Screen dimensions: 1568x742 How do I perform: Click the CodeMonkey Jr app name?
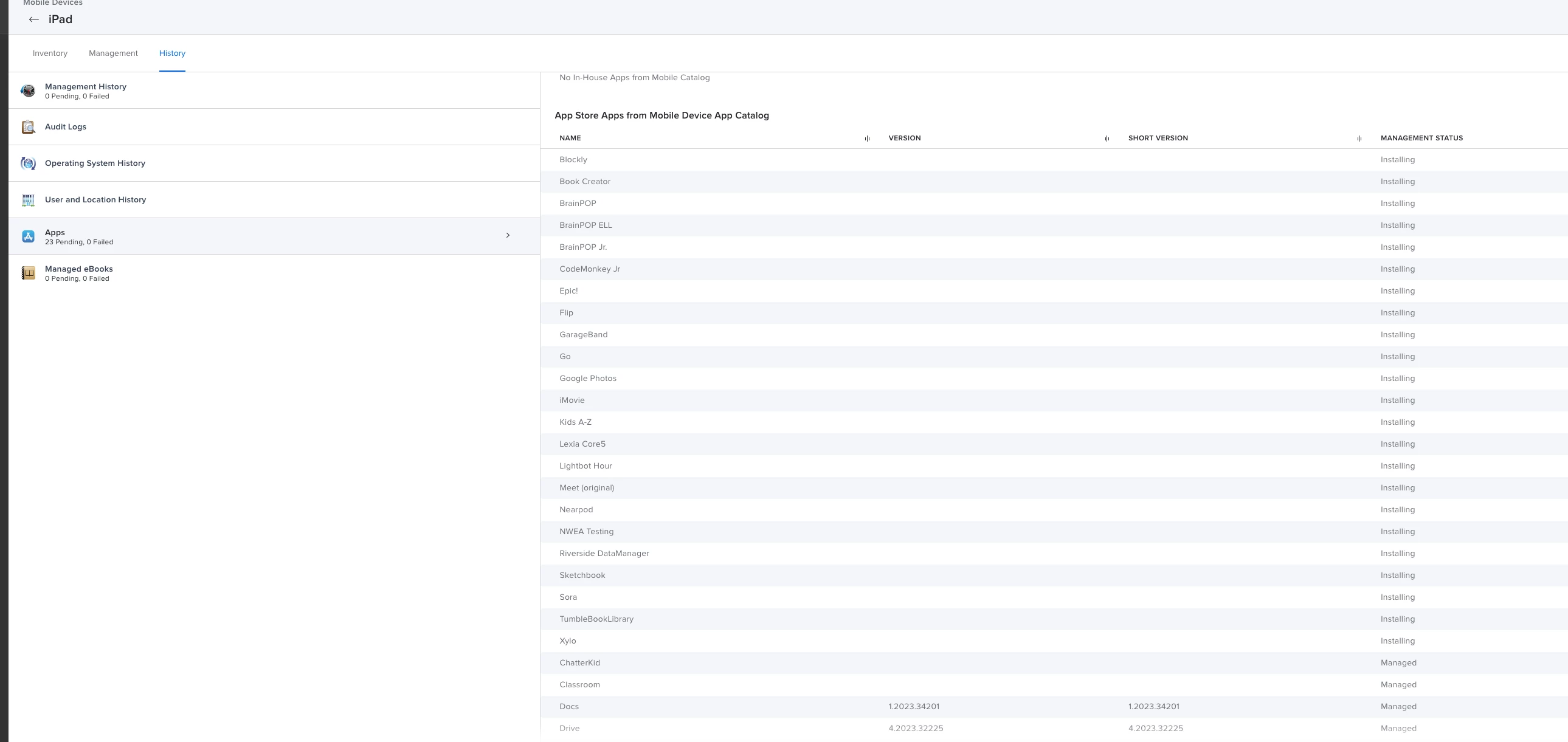point(590,269)
